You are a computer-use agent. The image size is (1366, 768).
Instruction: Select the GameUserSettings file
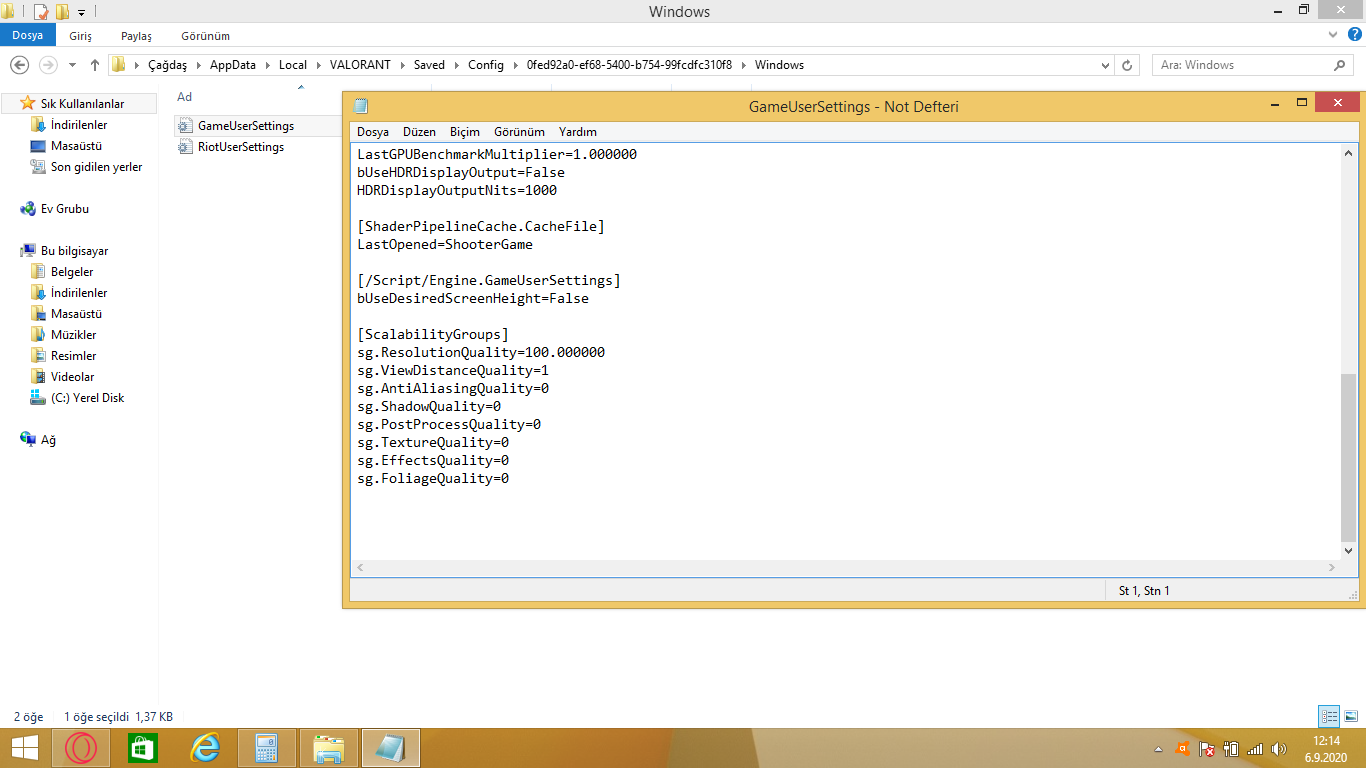[245, 126]
